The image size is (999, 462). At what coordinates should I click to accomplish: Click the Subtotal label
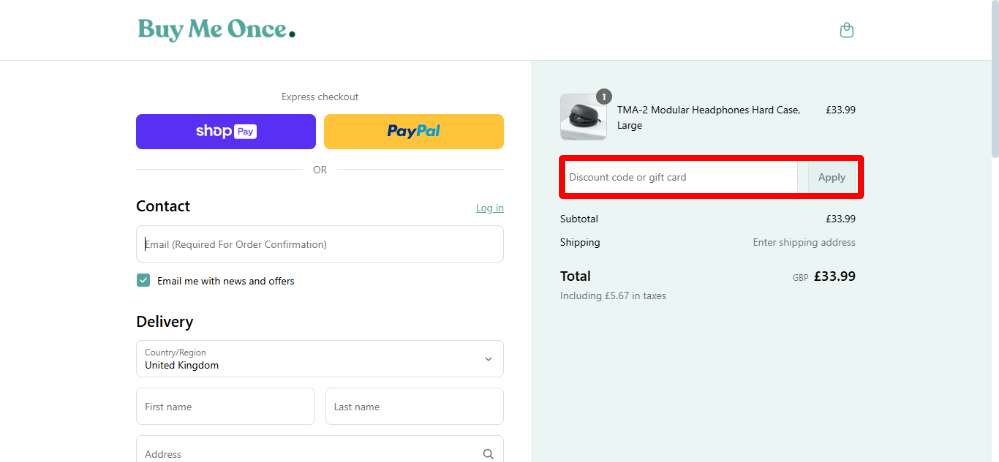pos(579,219)
